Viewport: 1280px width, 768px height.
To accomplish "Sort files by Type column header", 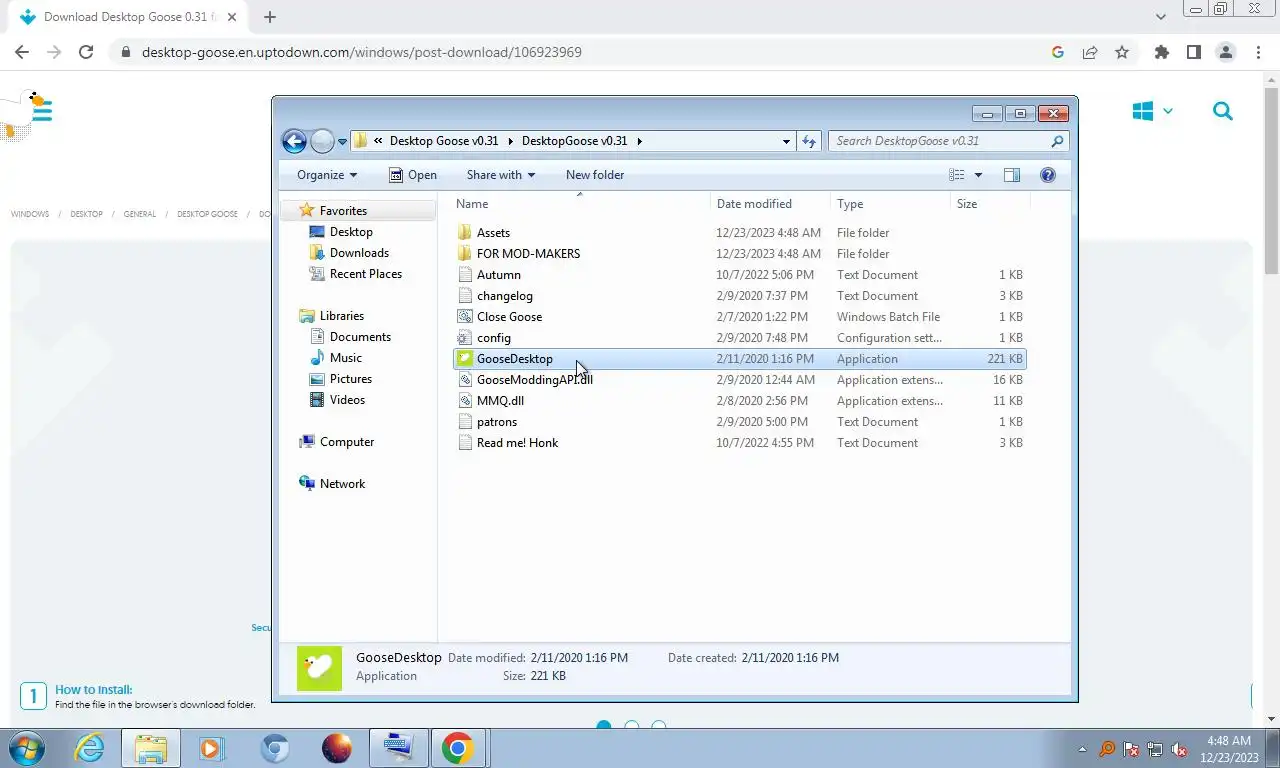I will (x=890, y=204).
